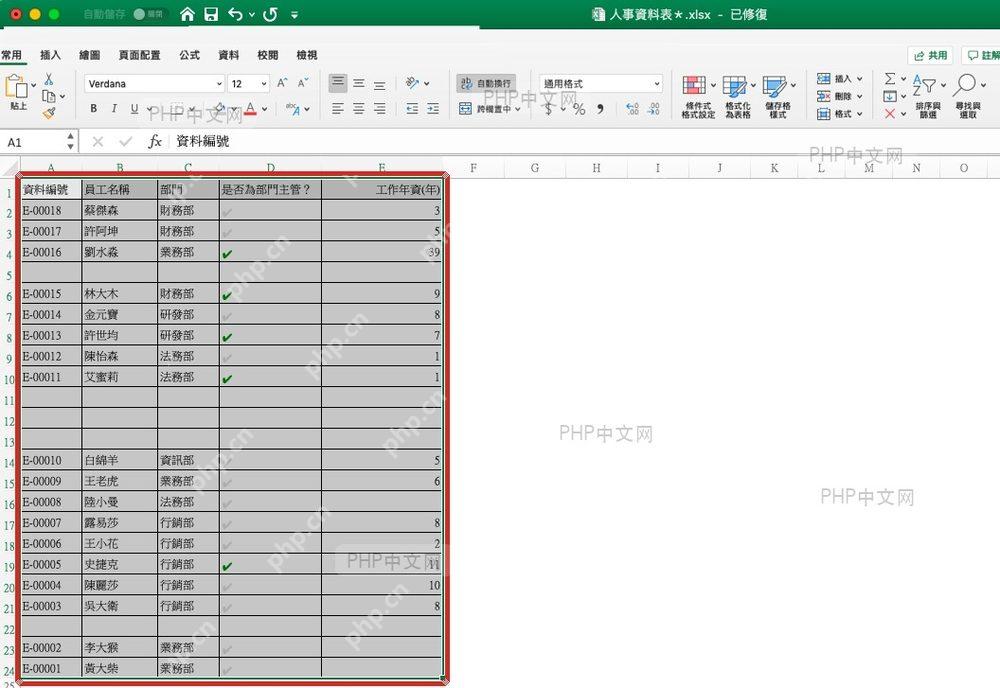Viewport: 1000px width, 688px height.
Task: Increase the font size
Action: 283,83
